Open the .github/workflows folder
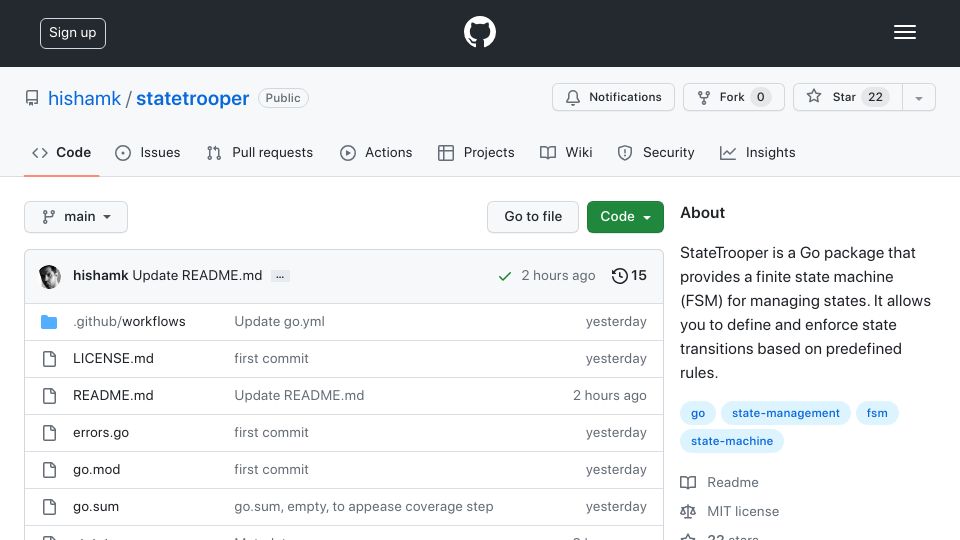Viewport: 960px width, 540px height. (129, 321)
